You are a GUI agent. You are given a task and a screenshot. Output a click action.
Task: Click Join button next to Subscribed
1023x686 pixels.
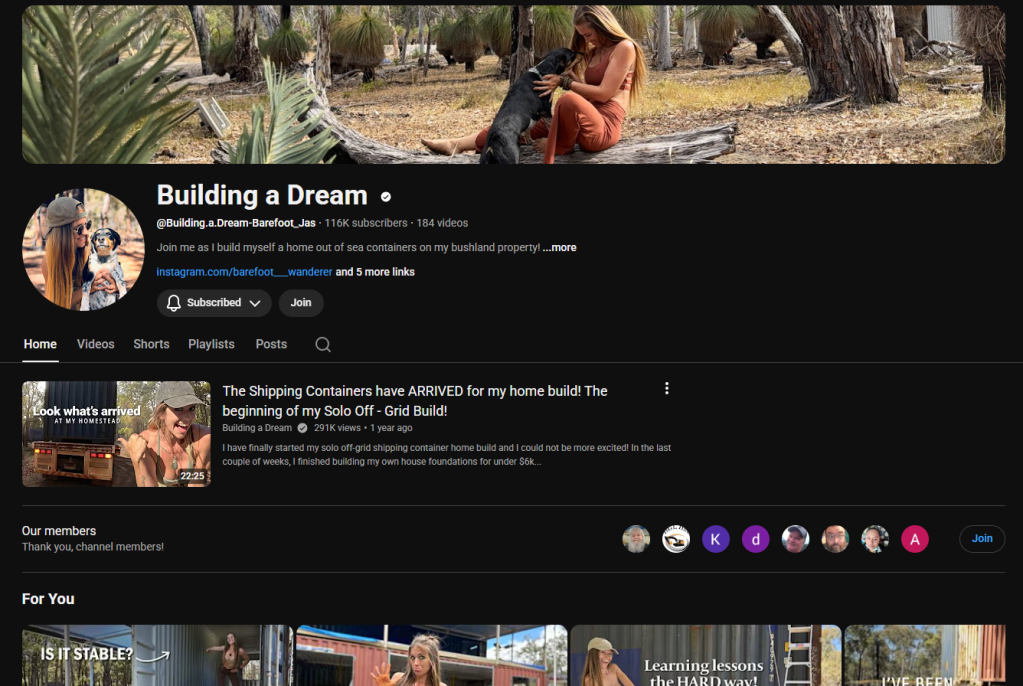(x=301, y=303)
